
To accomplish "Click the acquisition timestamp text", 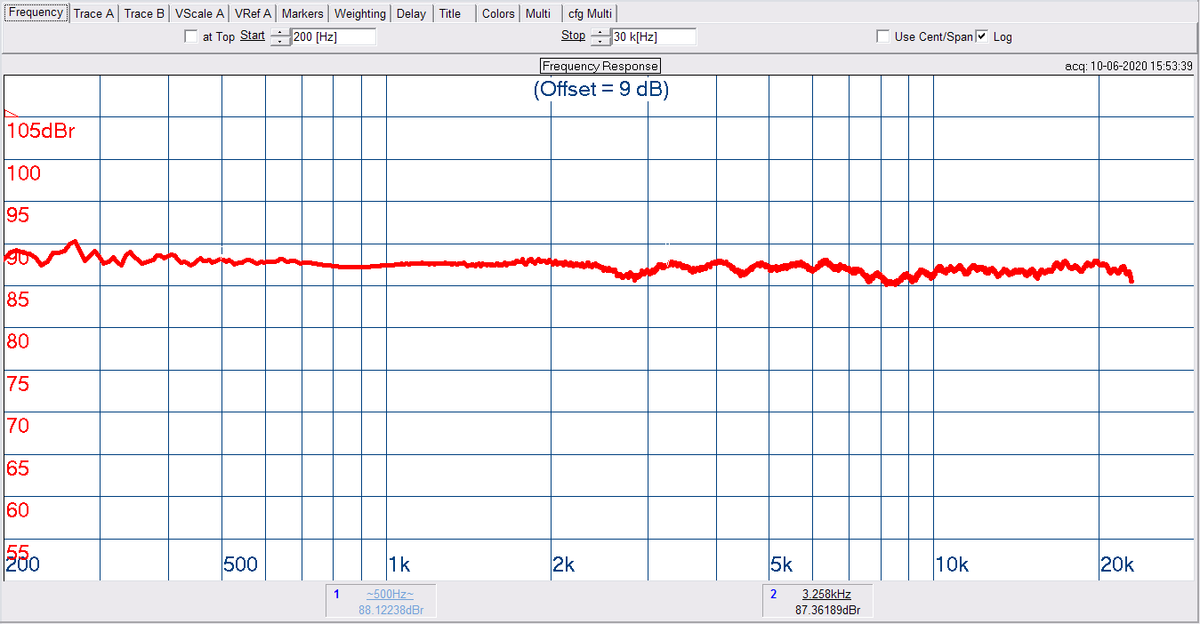I will (x=1129, y=66).
